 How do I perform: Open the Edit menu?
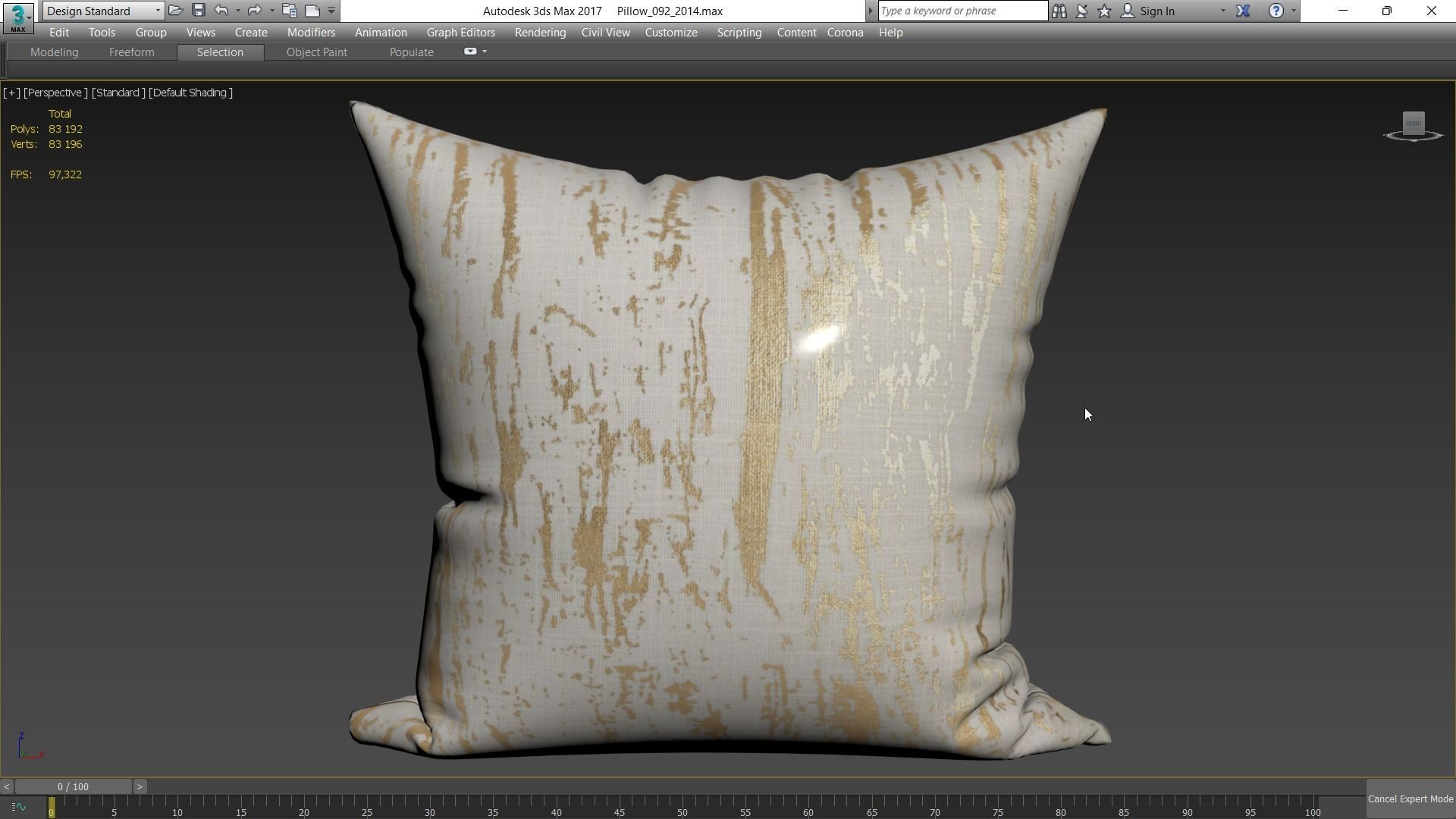(x=59, y=33)
